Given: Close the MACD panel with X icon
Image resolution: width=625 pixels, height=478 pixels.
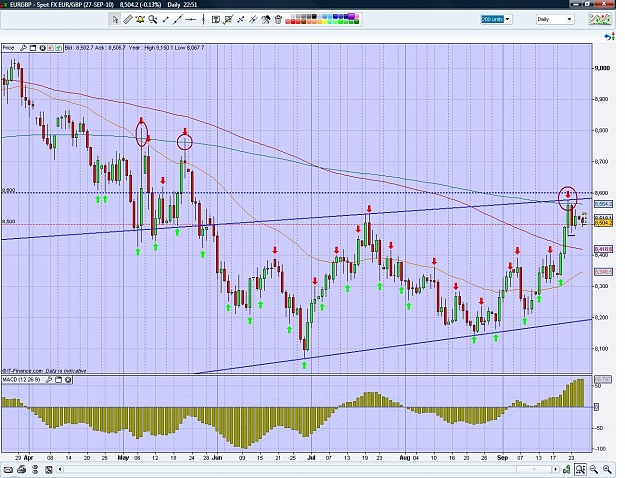Looking at the screenshot, I should coord(68,380).
